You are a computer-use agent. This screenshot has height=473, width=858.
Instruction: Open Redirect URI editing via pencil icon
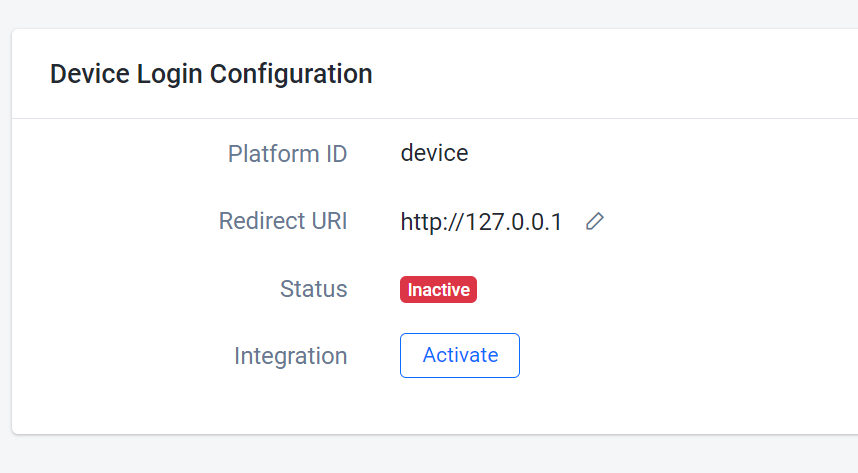595,221
